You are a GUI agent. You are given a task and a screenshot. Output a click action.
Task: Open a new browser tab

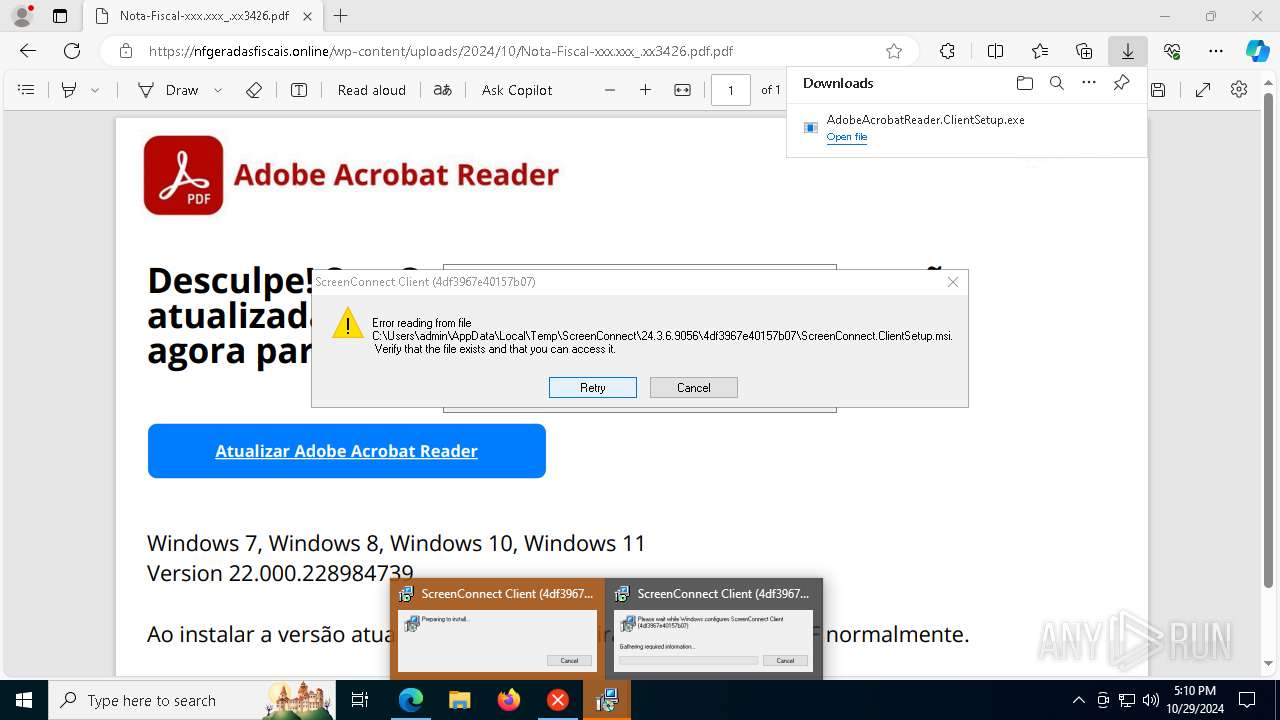coord(341,16)
